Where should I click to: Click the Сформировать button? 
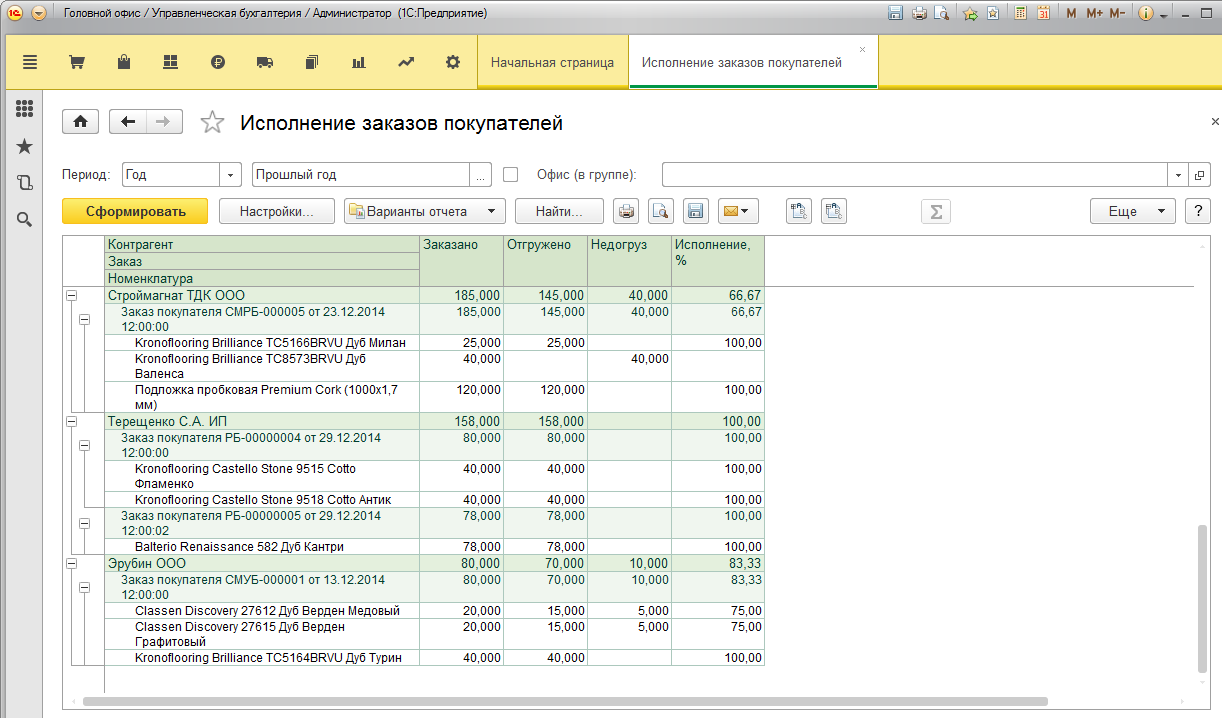135,211
